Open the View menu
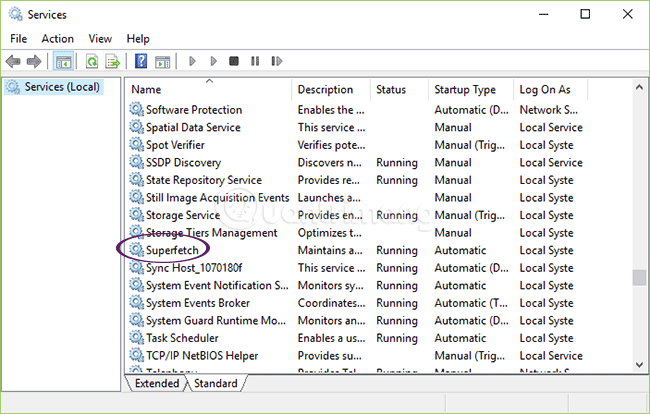Viewport: 650px width, 414px height. point(100,38)
